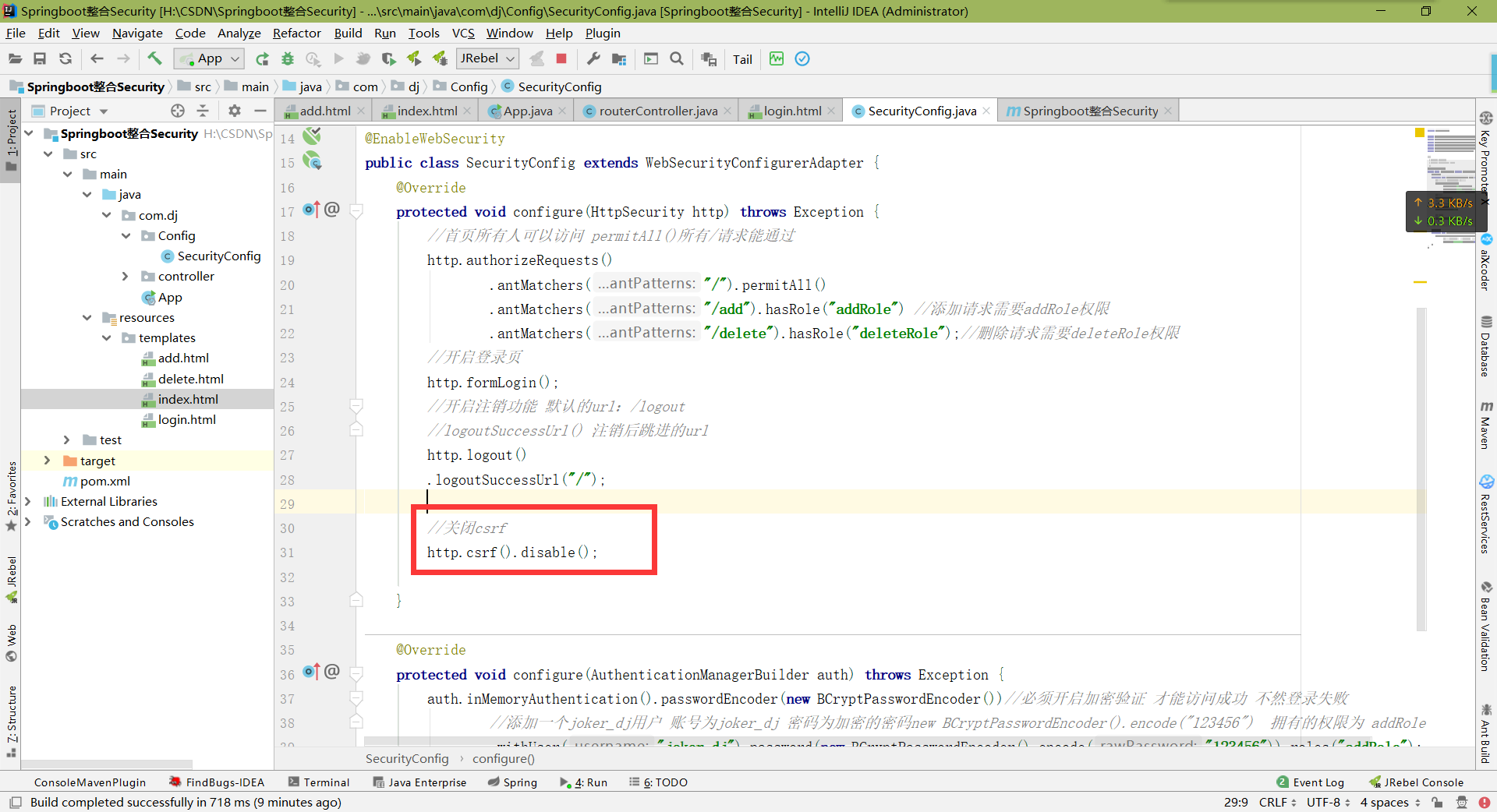Click the Save All toolbar icon
The width and height of the screenshot is (1497, 812).
point(40,58)
